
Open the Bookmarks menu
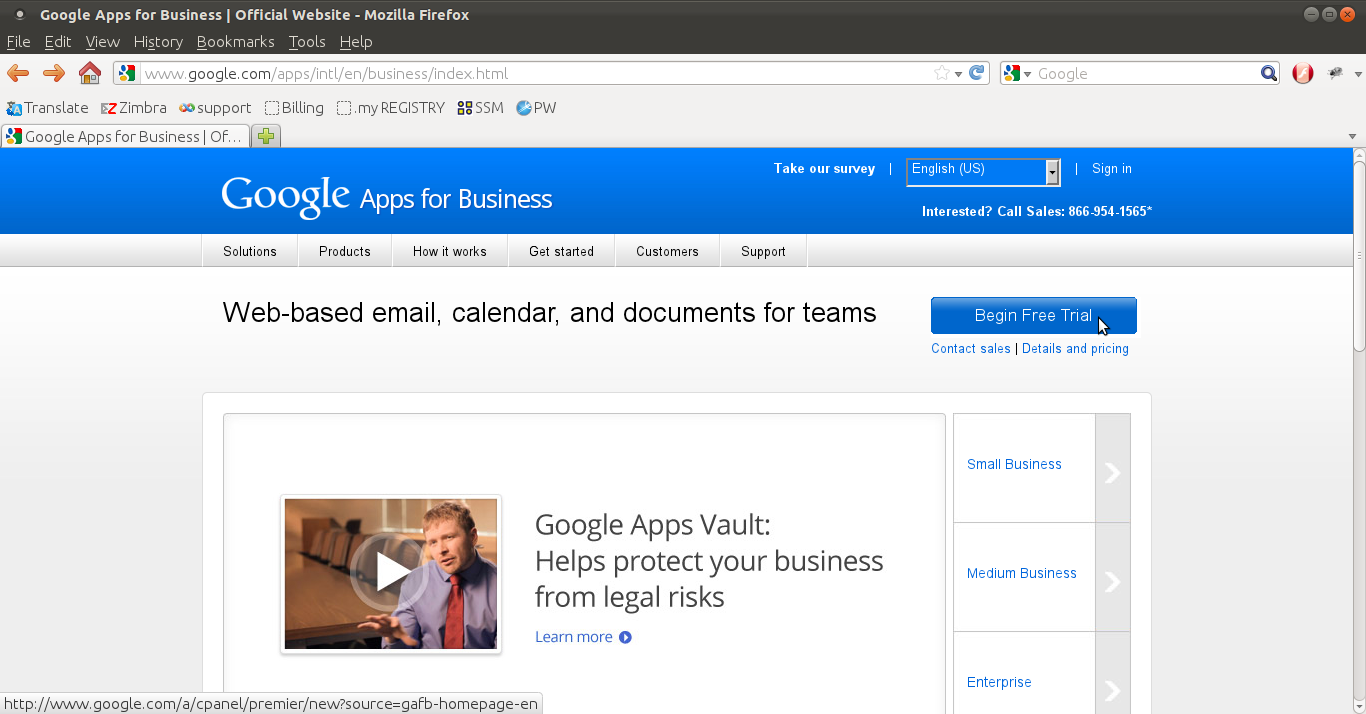pos(236,42)
